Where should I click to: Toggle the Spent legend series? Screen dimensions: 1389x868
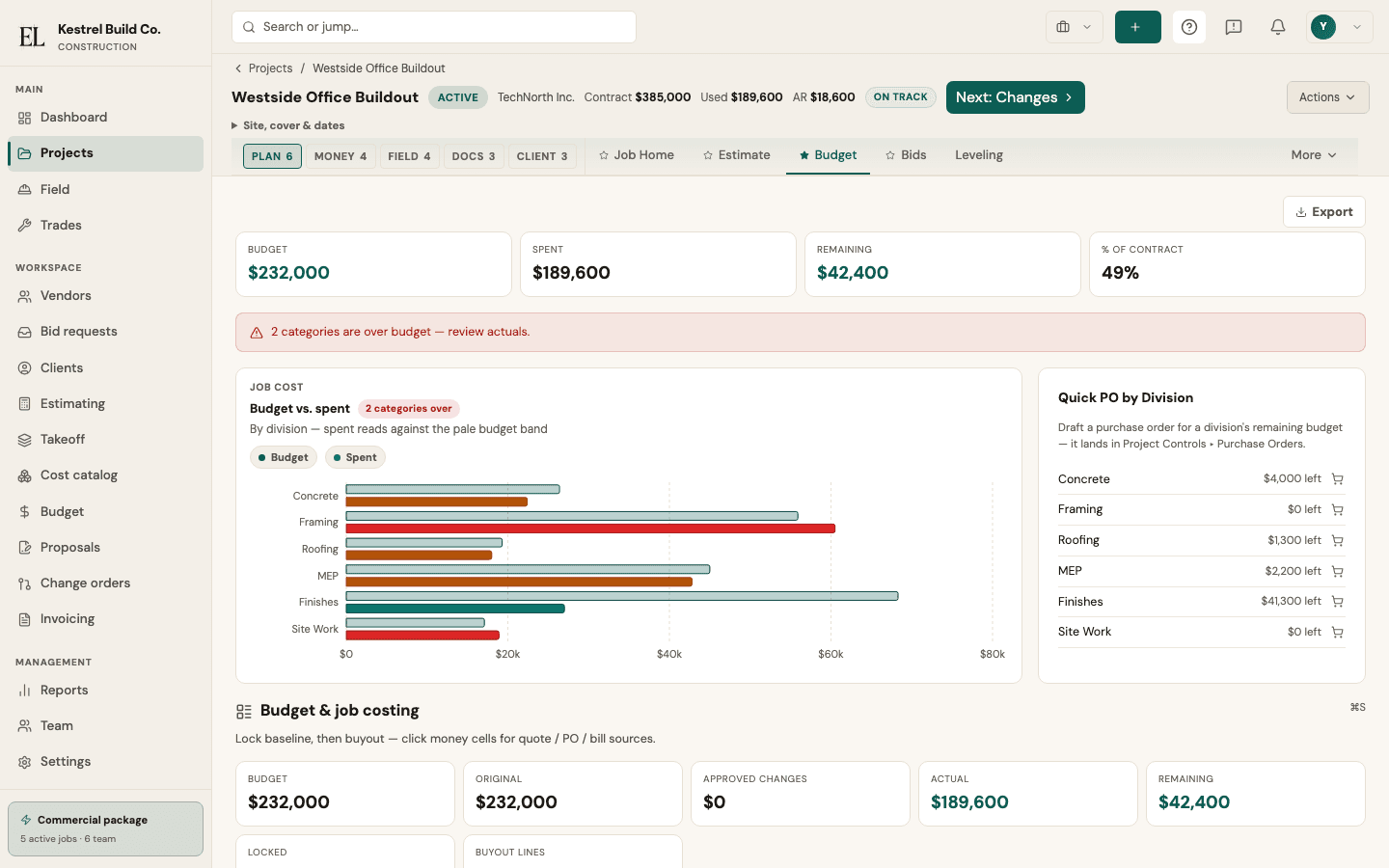pos(355,458)
